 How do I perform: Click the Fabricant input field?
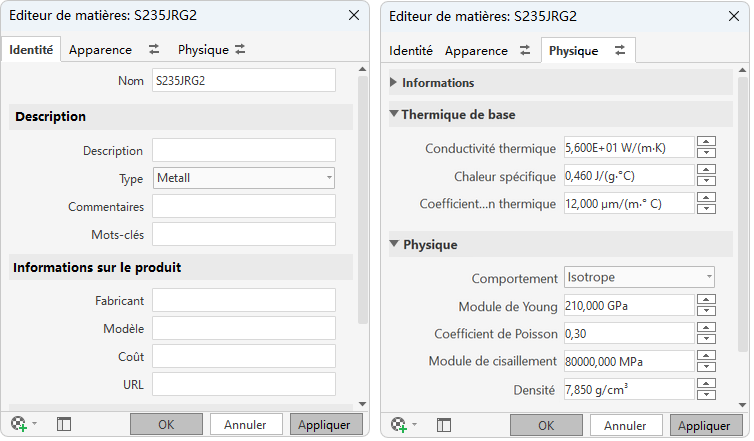tap(244, 300)
